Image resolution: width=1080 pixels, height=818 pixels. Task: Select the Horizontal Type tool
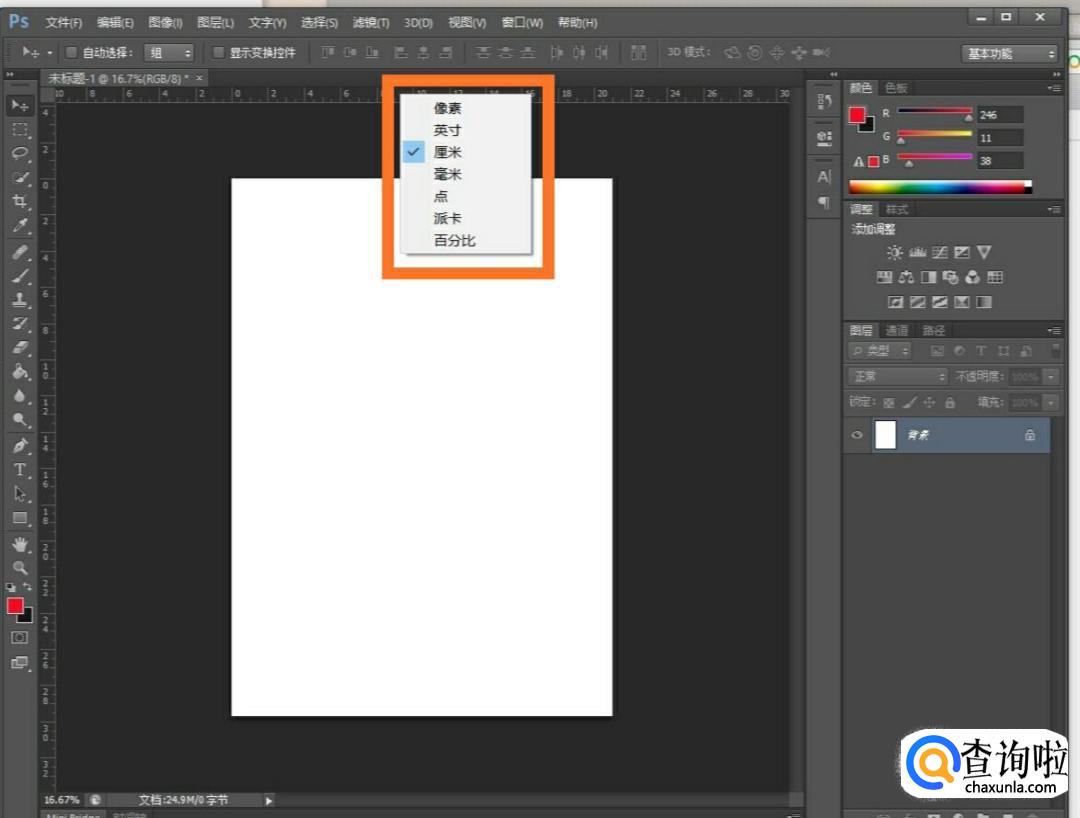(x=19, y=469)
